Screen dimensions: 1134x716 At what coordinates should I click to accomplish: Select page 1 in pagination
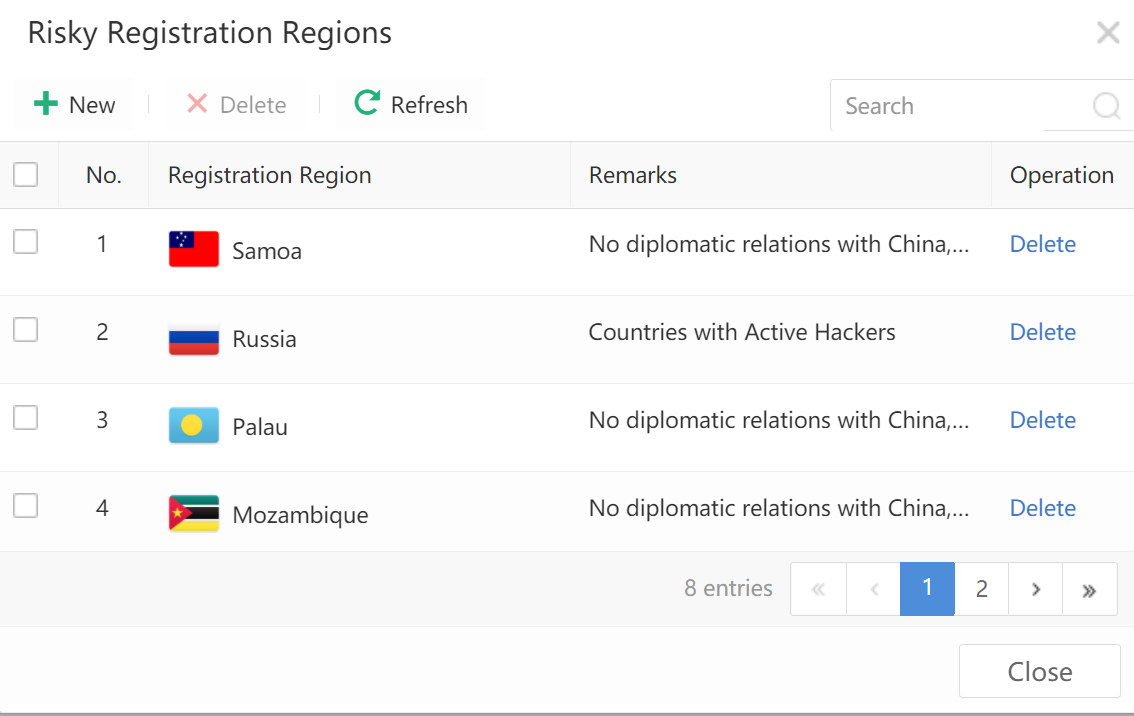[927, 589]
